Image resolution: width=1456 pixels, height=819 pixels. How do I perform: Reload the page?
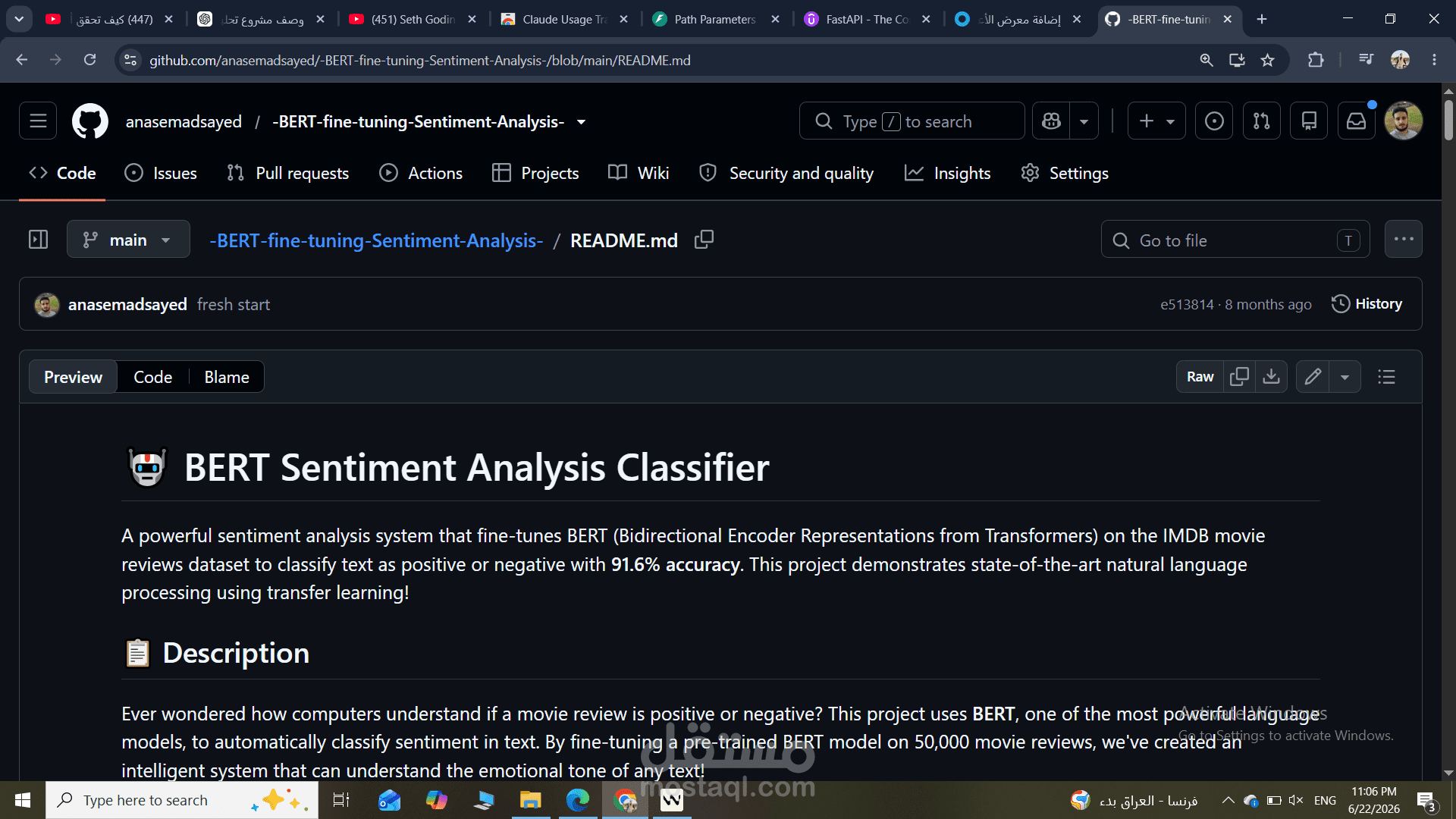point(89,60)
